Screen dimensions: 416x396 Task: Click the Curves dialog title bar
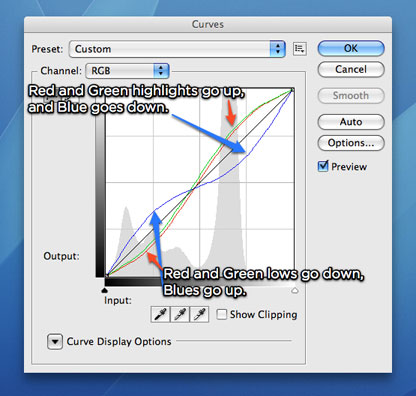208,24
